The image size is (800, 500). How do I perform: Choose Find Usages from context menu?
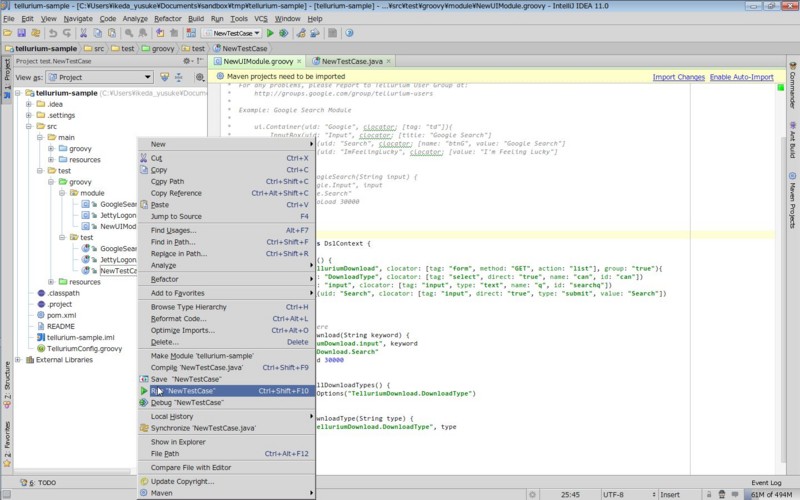tap(227, 230)
